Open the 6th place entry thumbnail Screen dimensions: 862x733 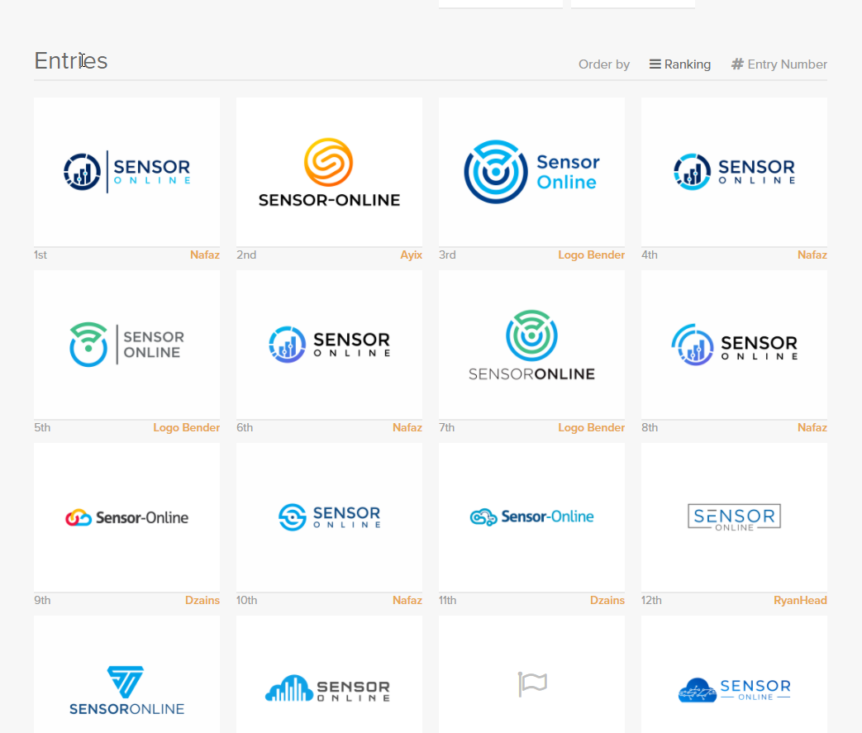pos(329,344)
